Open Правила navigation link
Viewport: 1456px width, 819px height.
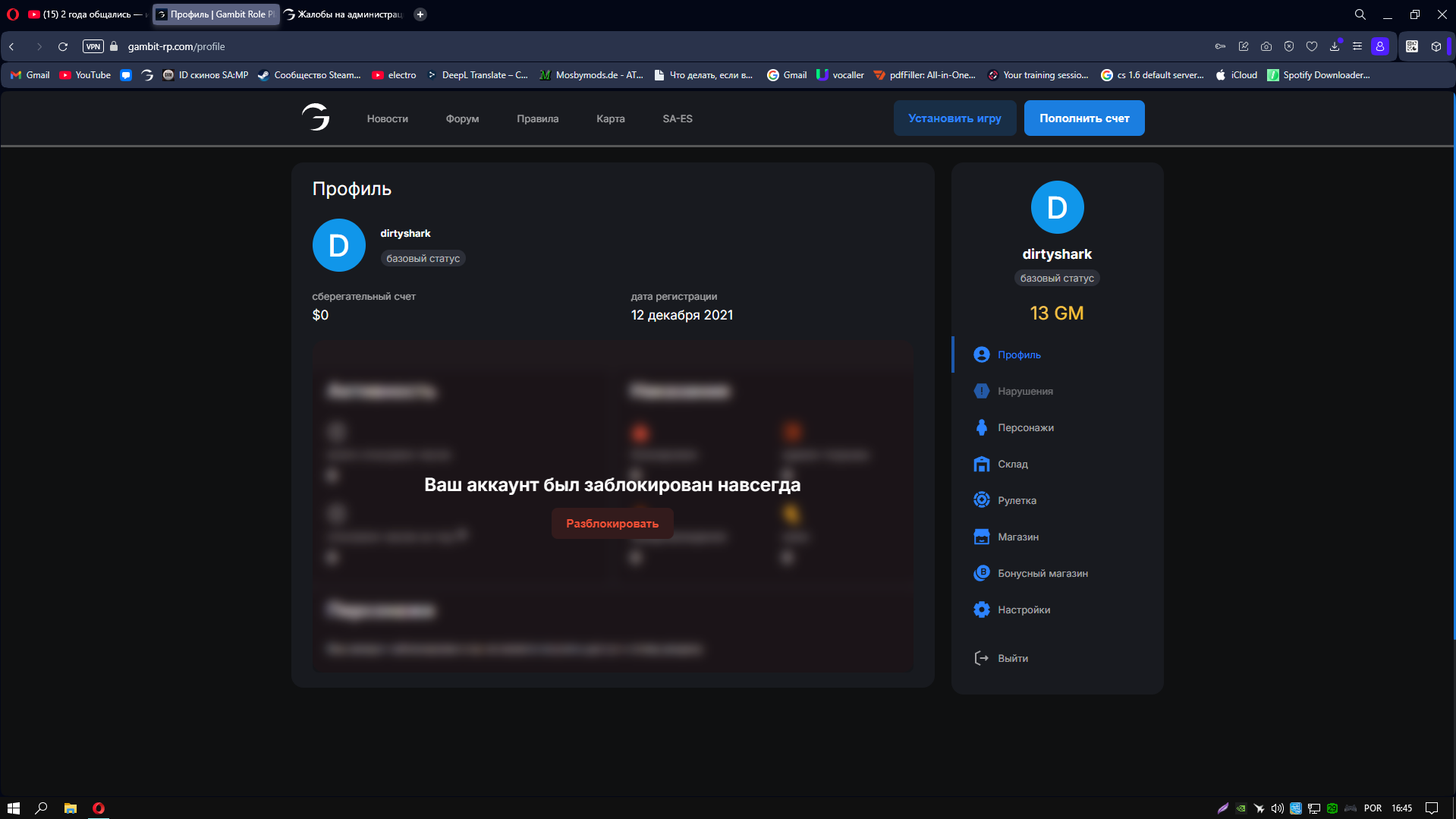(537, 118)
